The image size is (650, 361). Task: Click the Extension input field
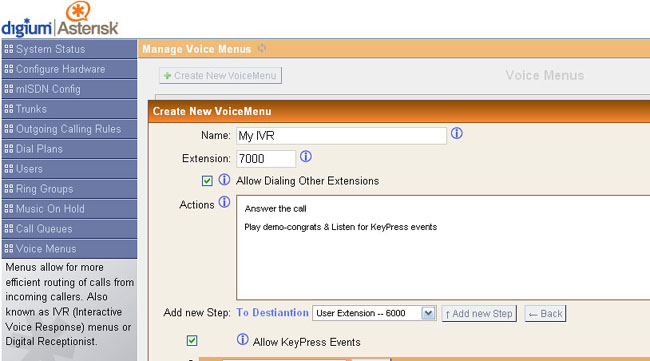tap(266, 159)
